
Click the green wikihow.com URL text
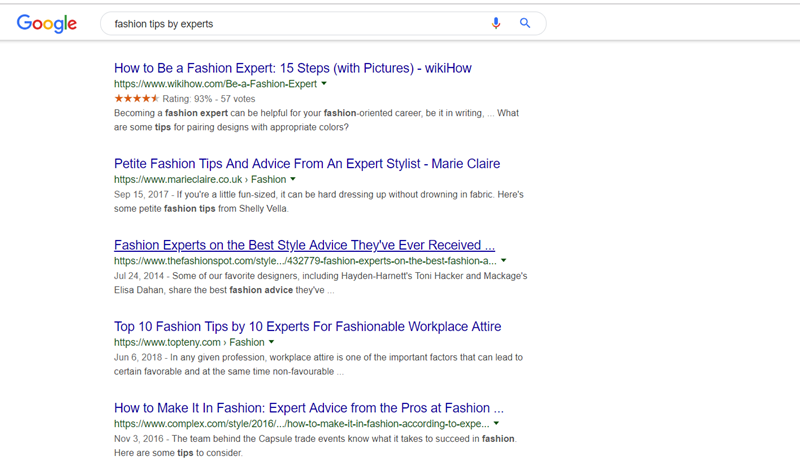tap(215, 85)
